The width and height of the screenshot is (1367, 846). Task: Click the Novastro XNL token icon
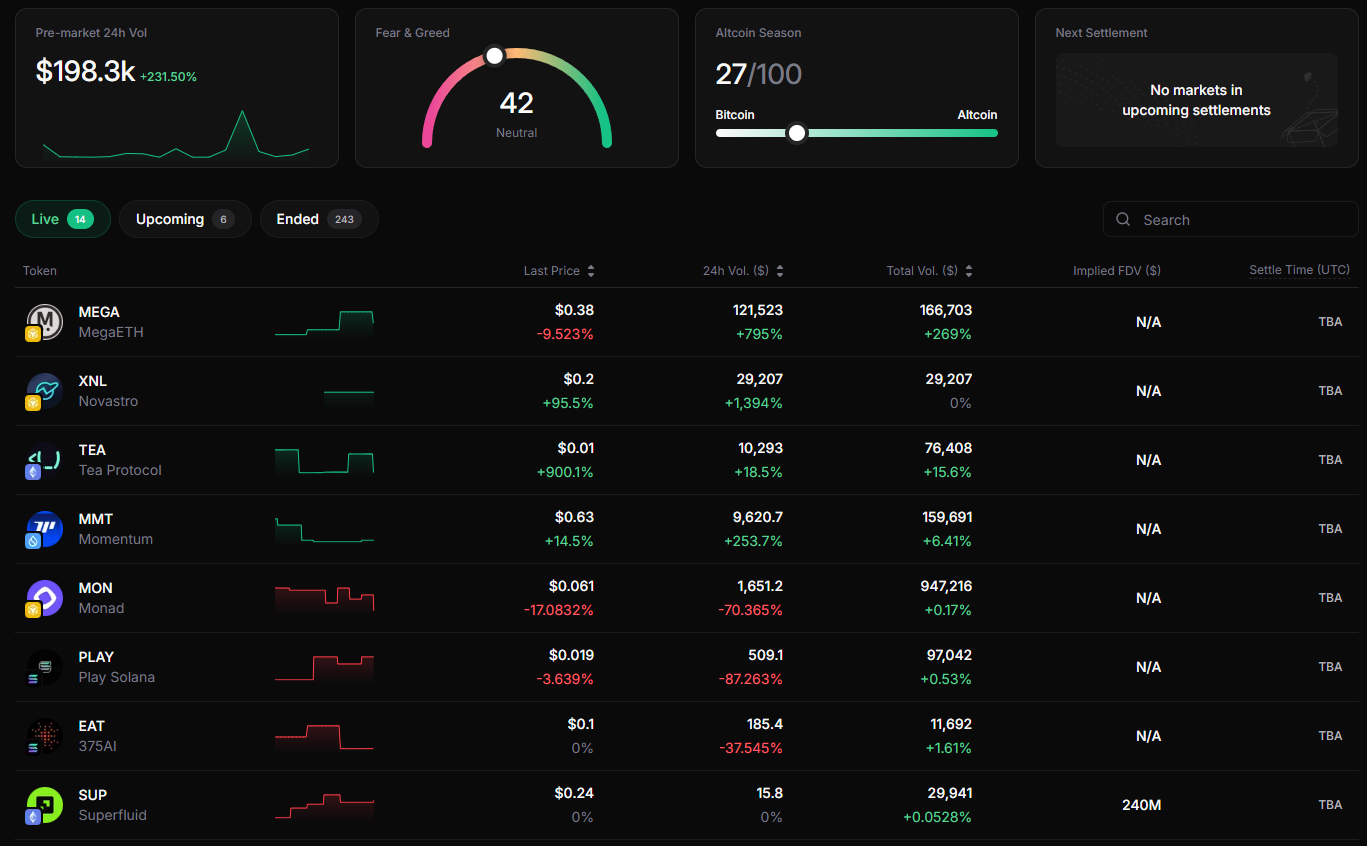click(44, 390)
